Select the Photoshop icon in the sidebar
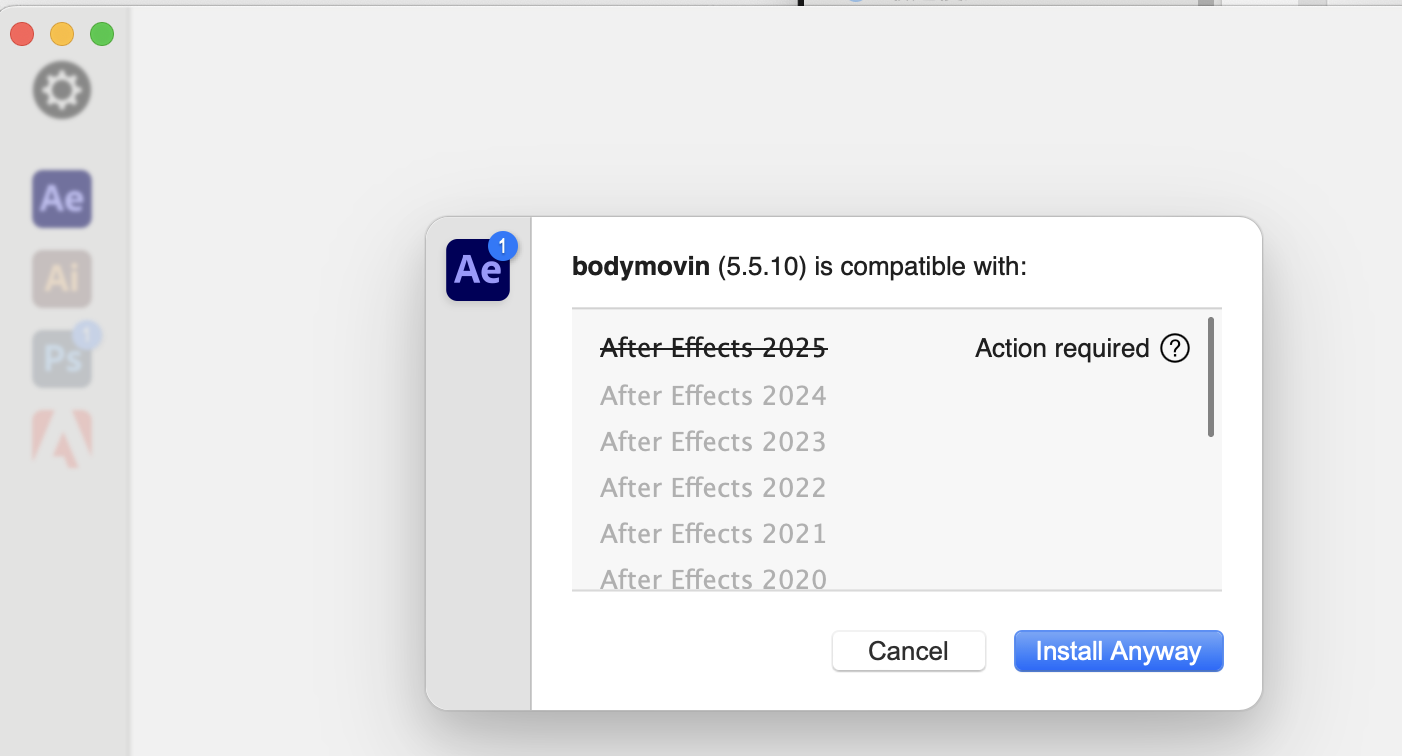Screen dimensions: 1402x756 (61, 357)
